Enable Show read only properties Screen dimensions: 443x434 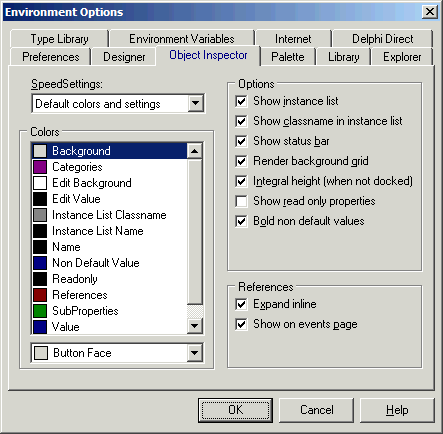coord(241,201)
